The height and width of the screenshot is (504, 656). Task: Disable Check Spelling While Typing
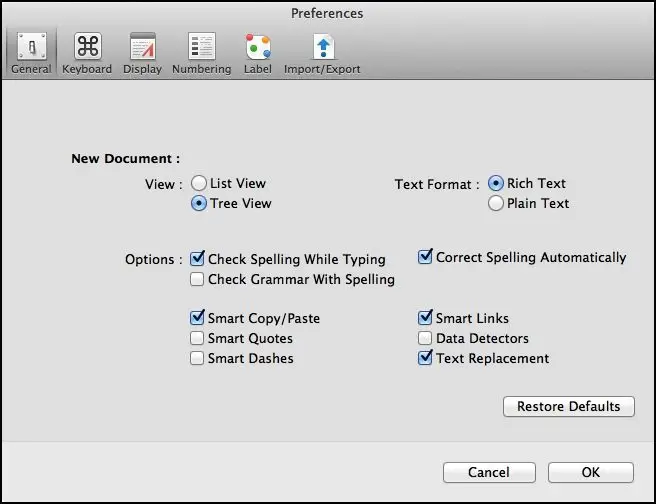[197, 258]
